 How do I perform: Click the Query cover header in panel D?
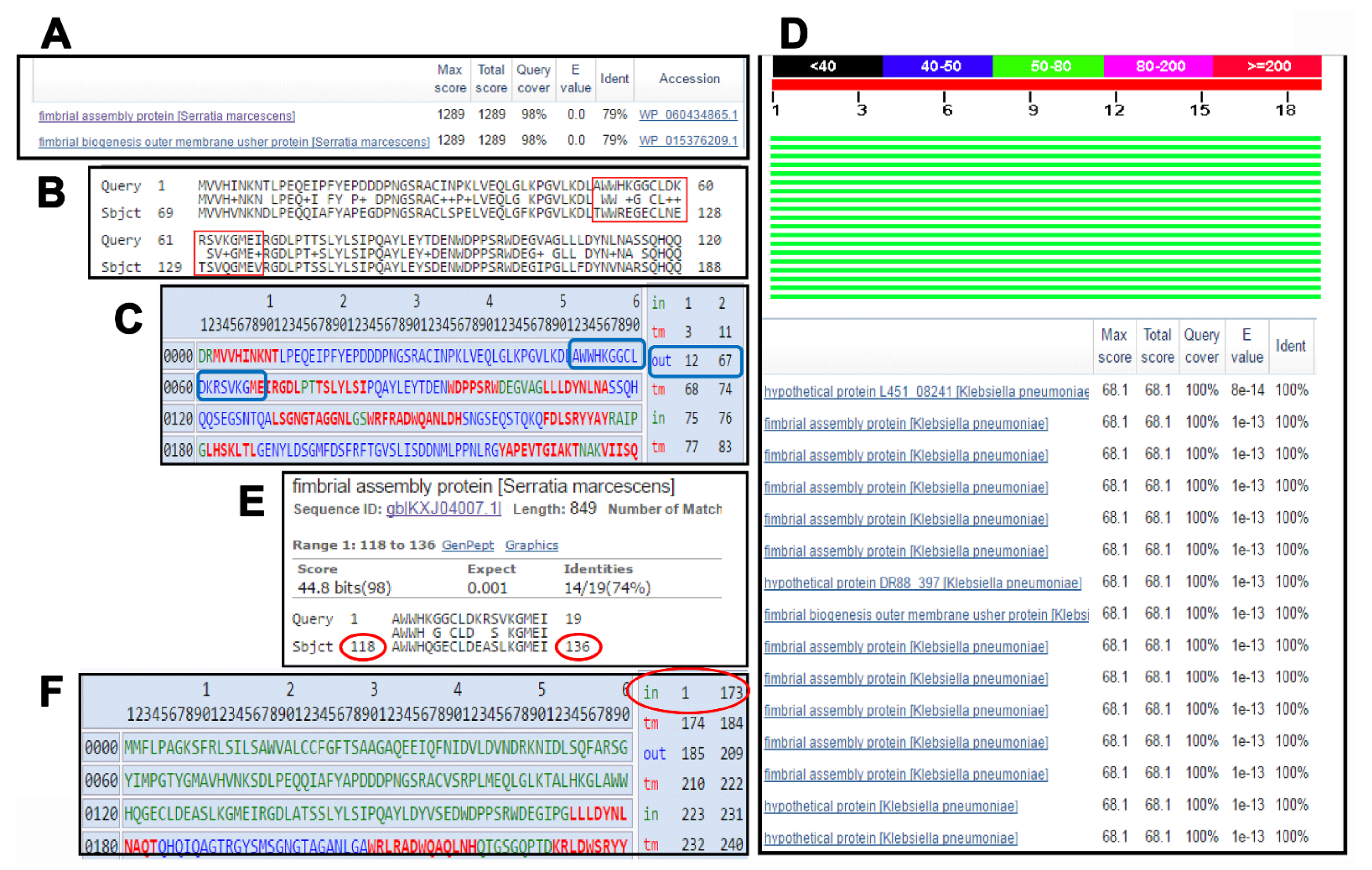pos(1201,346)
